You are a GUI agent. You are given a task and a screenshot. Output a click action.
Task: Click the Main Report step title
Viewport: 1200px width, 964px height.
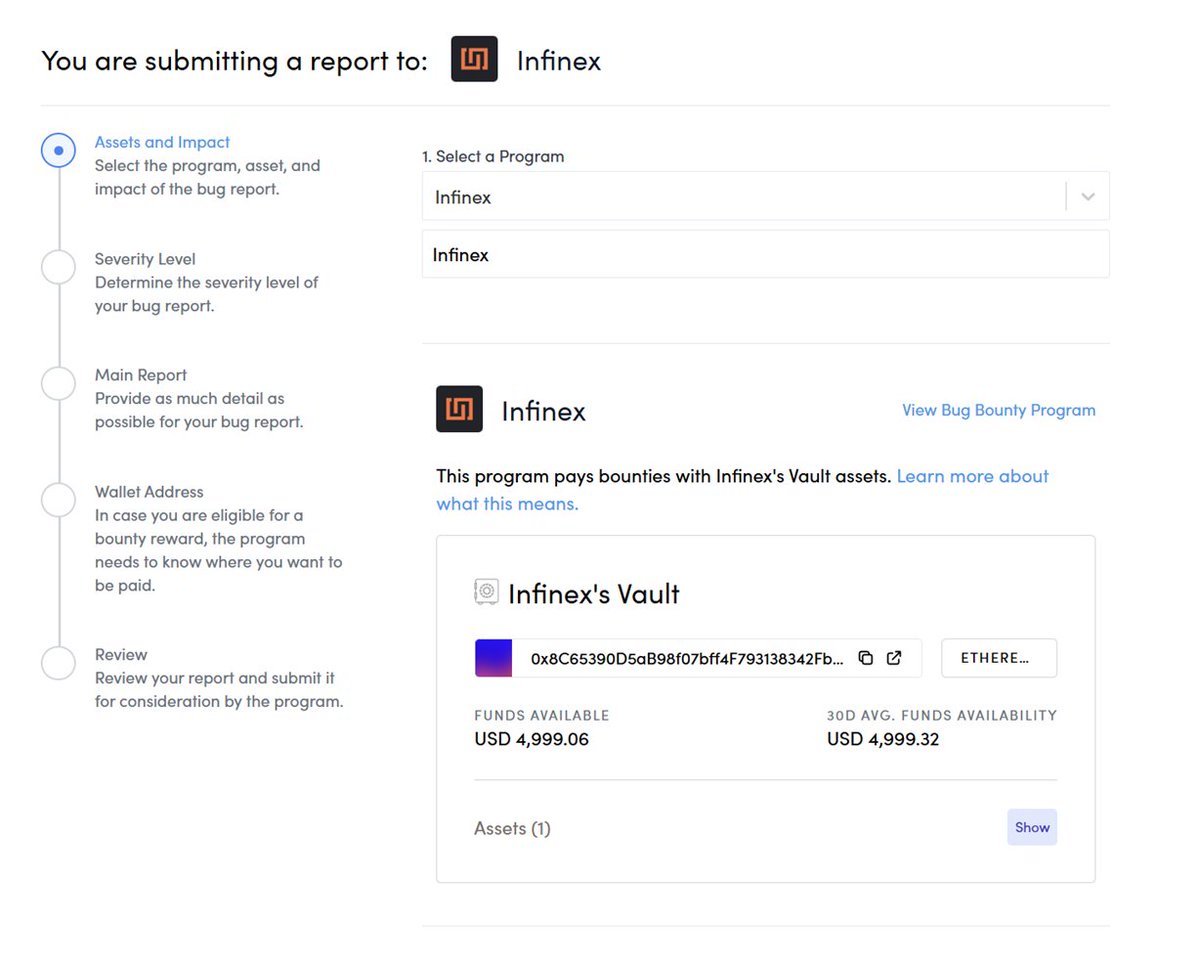coord(141,375)
